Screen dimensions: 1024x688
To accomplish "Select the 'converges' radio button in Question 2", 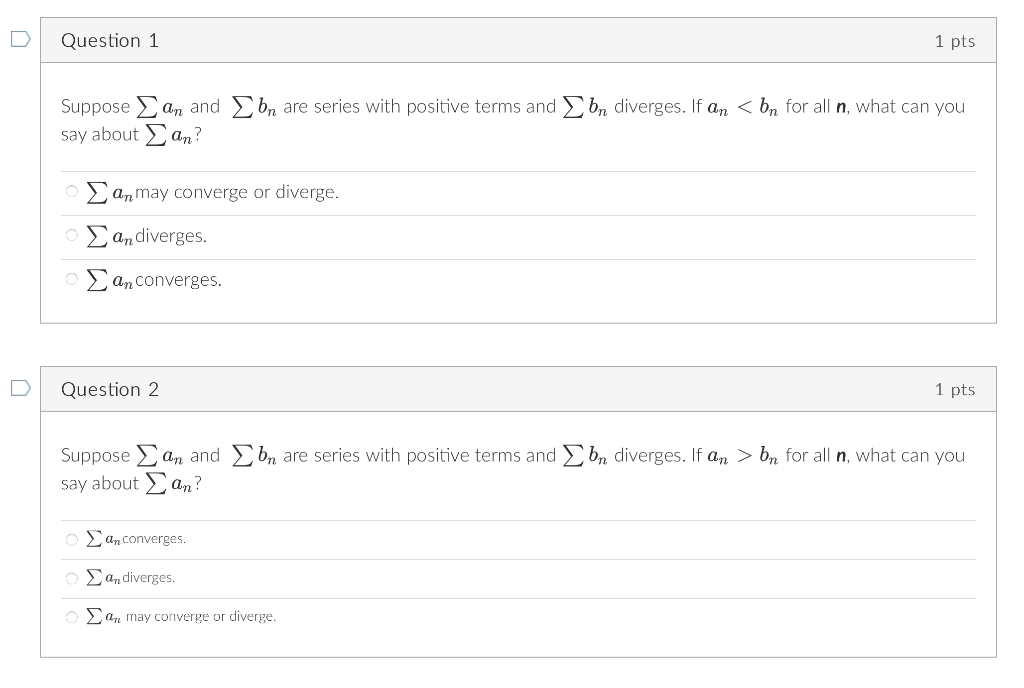I will (x=72, y=539).
